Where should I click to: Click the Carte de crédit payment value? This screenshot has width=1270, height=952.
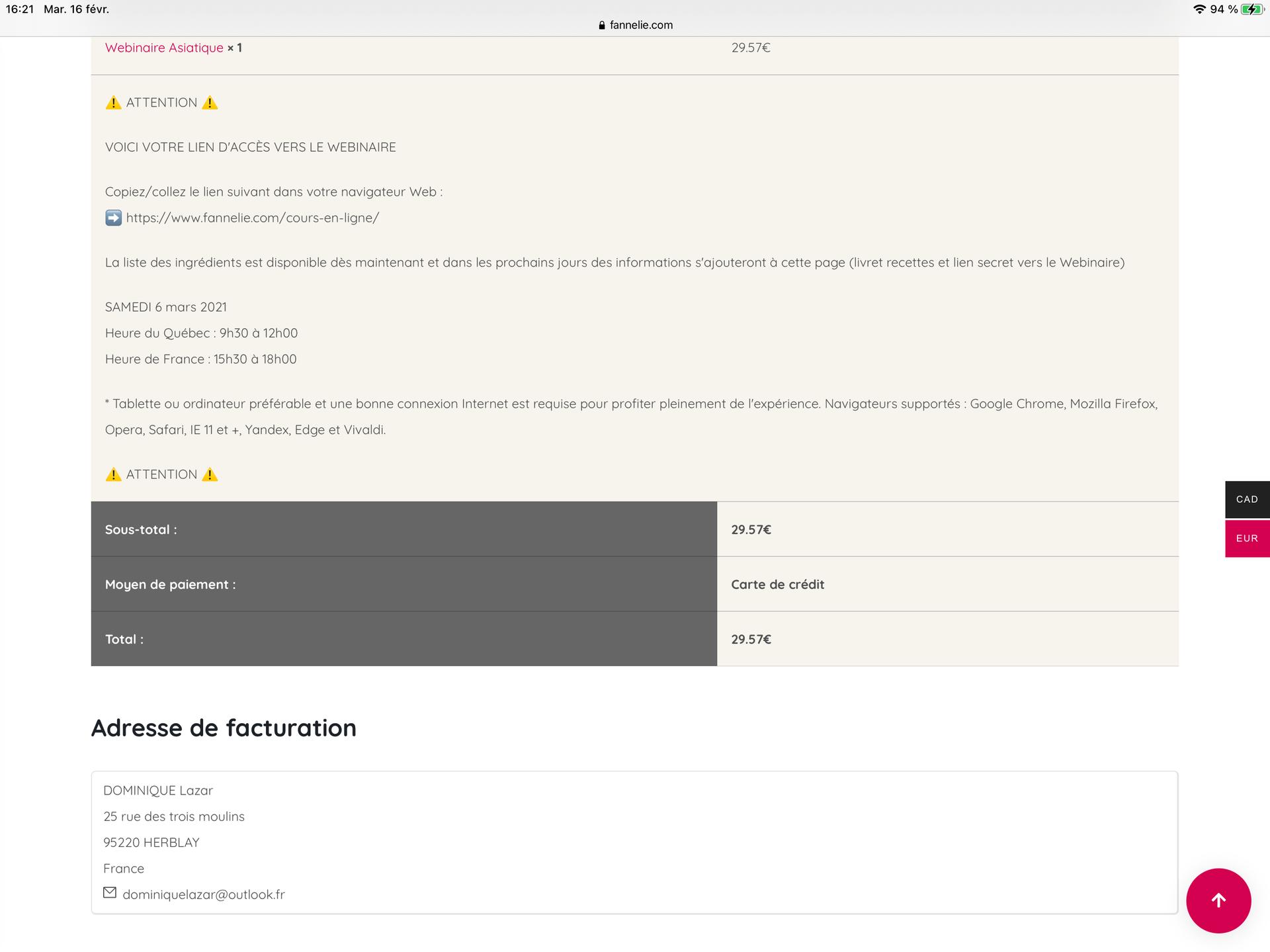[x=778, y=584]
